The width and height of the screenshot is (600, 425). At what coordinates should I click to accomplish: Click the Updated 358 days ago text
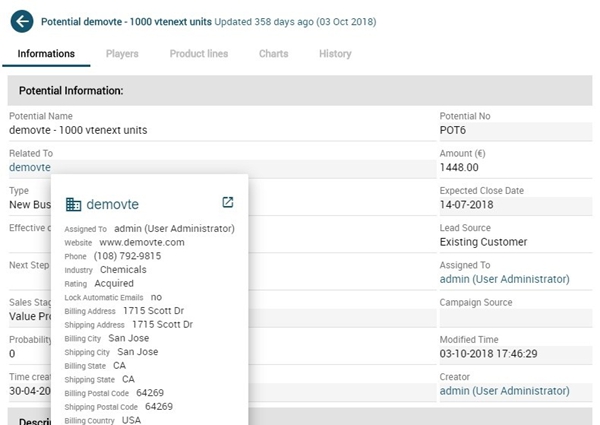[295, 22]
